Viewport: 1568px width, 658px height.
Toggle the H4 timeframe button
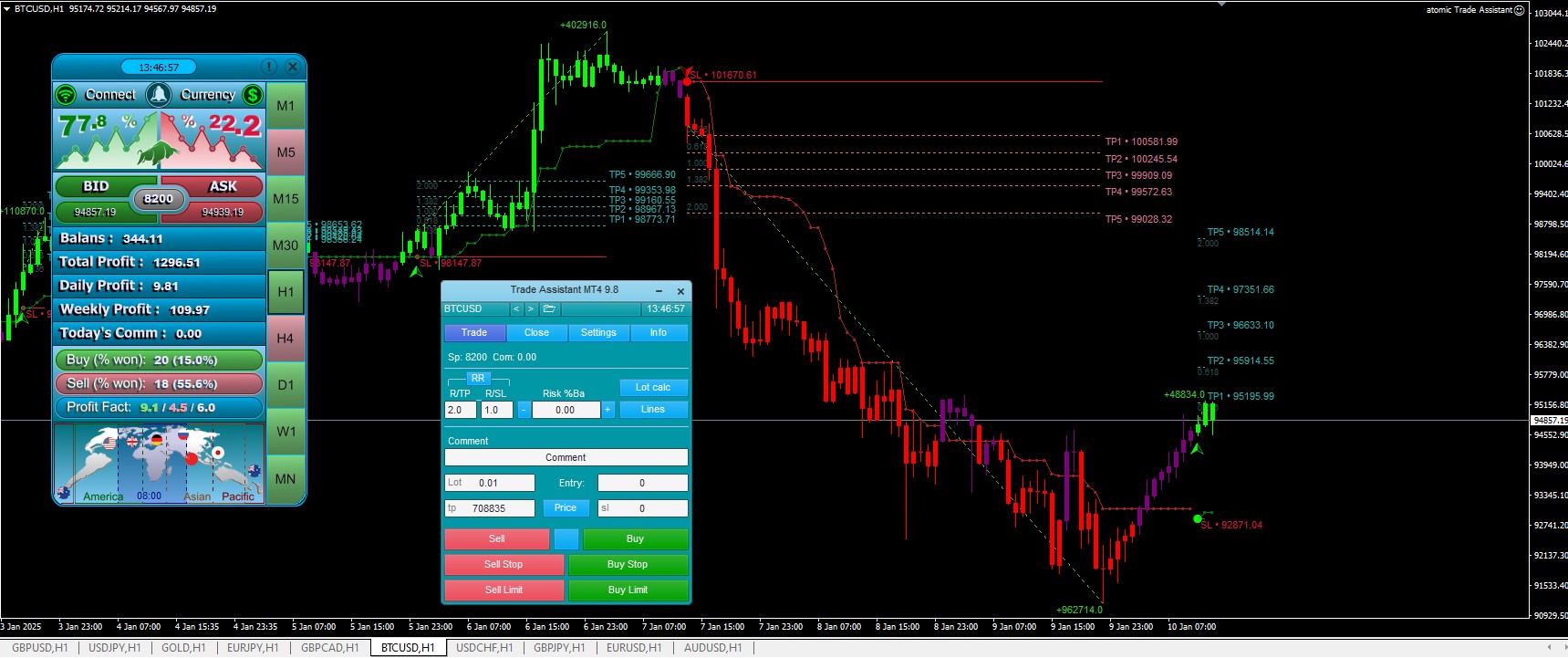point(286,339)
